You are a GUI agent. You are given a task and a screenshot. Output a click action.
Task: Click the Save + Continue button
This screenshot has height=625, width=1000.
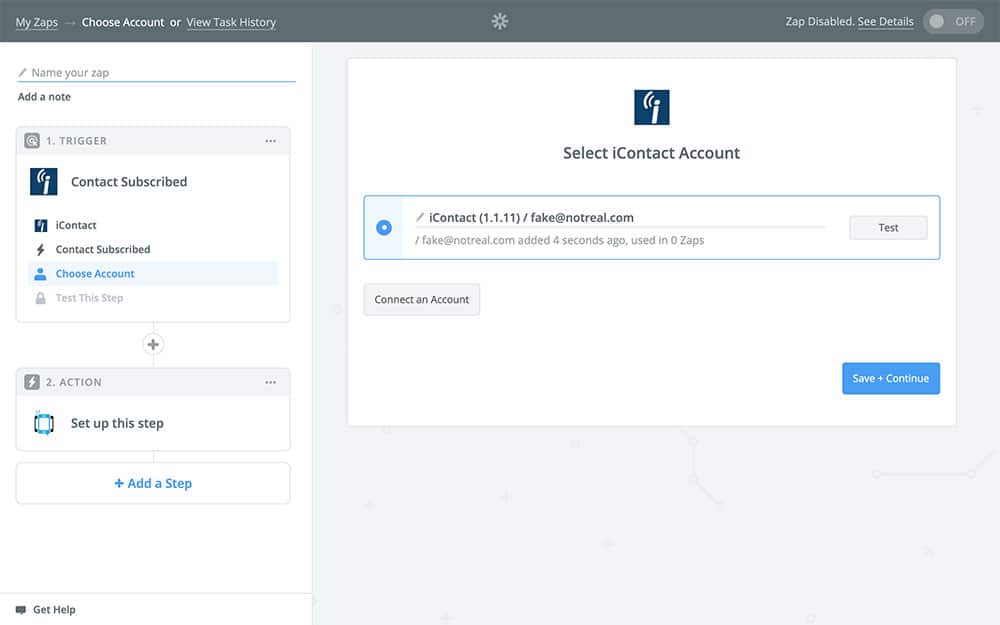(890, 378)
